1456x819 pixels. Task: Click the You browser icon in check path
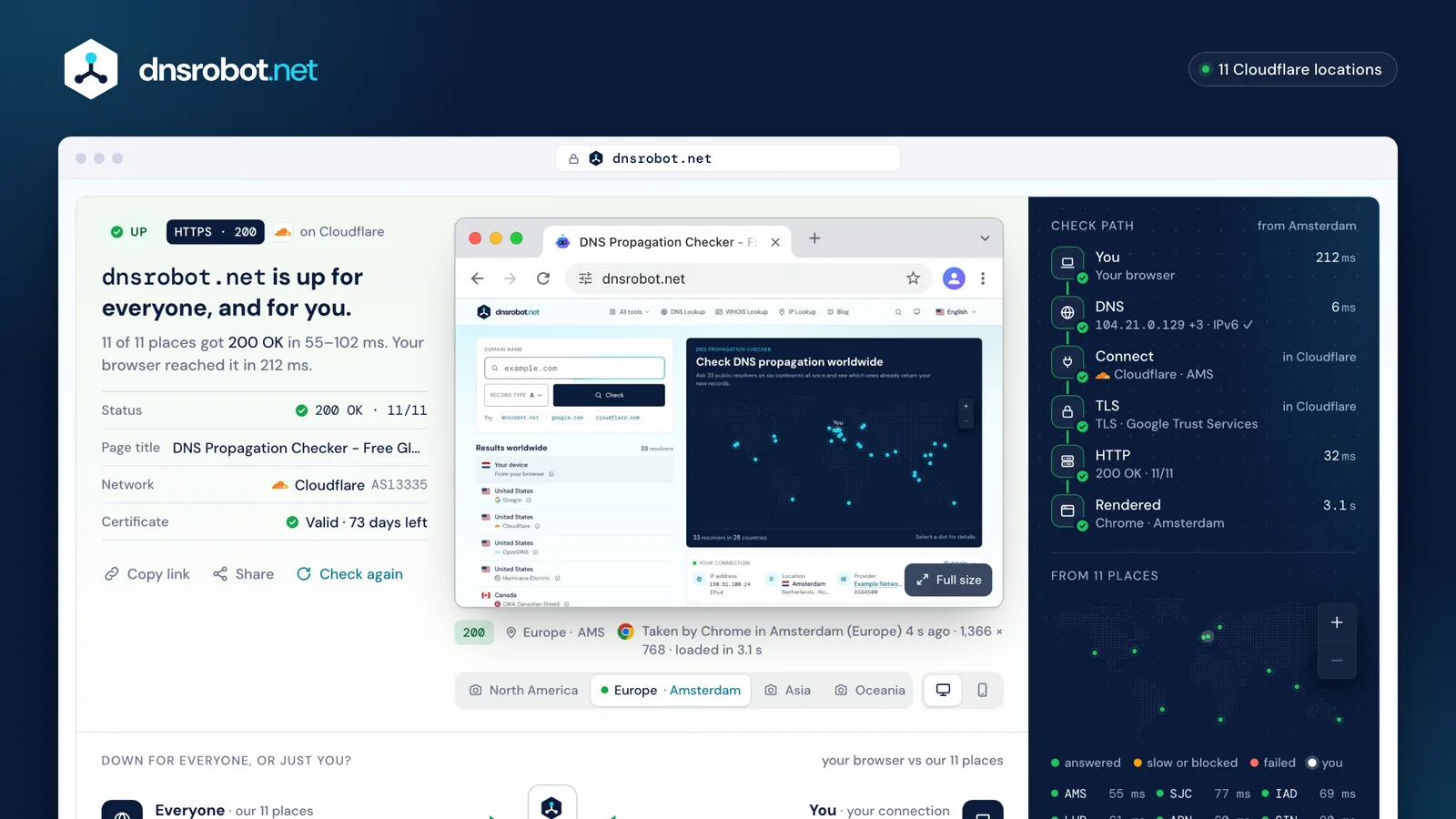click(x=1067, y=263)
